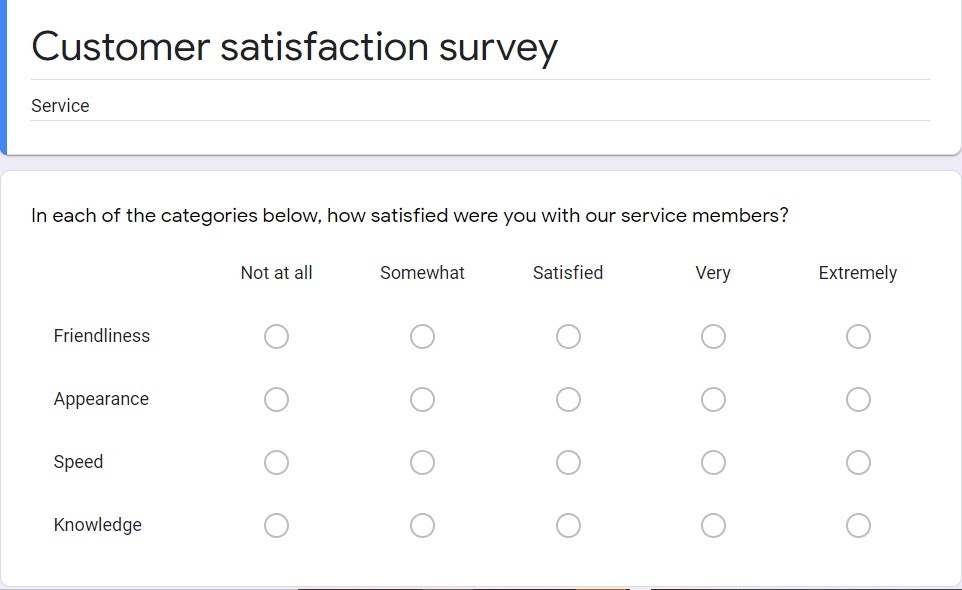The image size is (962, 590).
Task: Pick Extremely for Knowledge
Action: pyautogui.click(x=858, y=526)
